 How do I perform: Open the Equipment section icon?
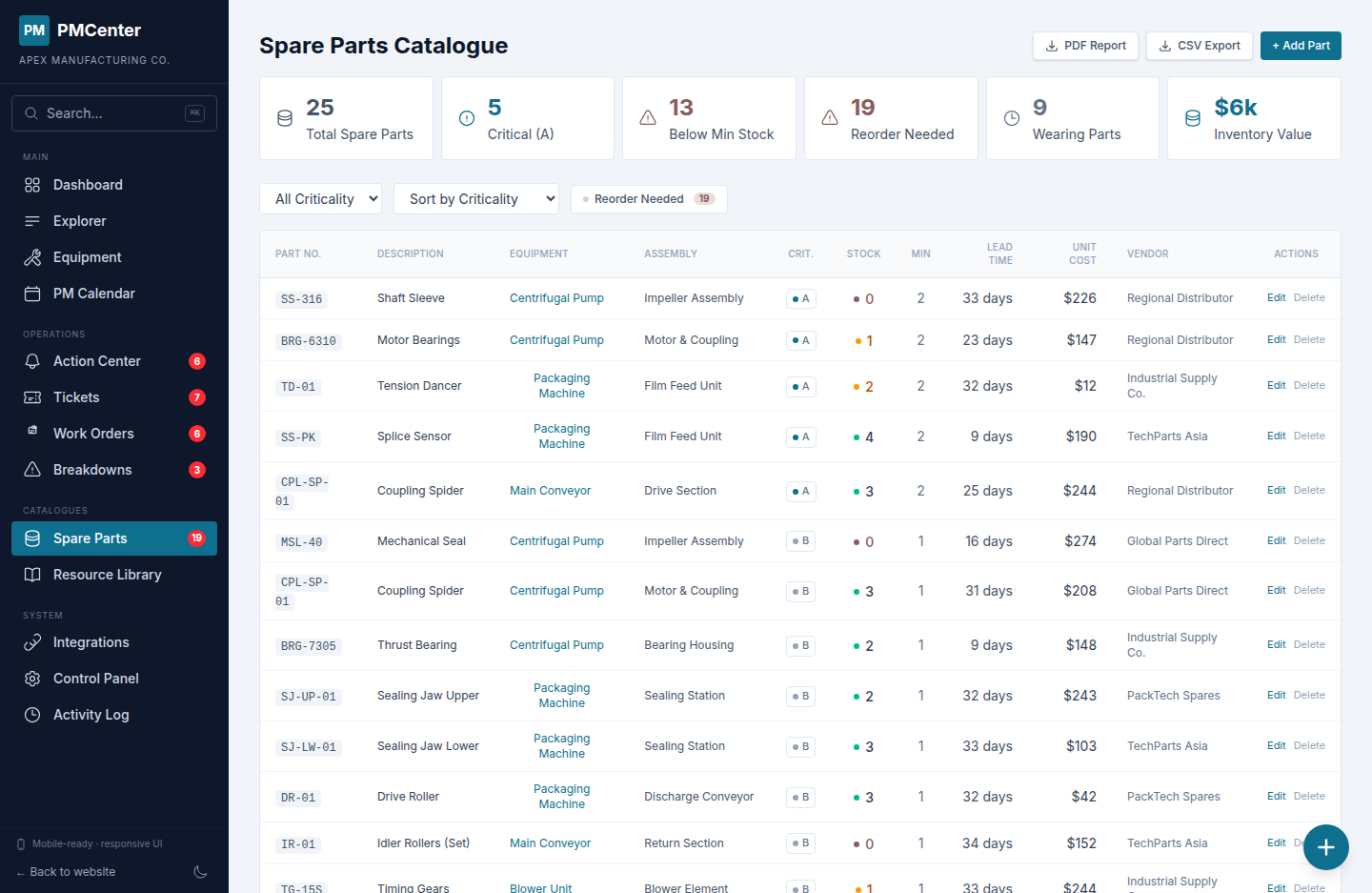pyautogui.click(x=31, y=256)
